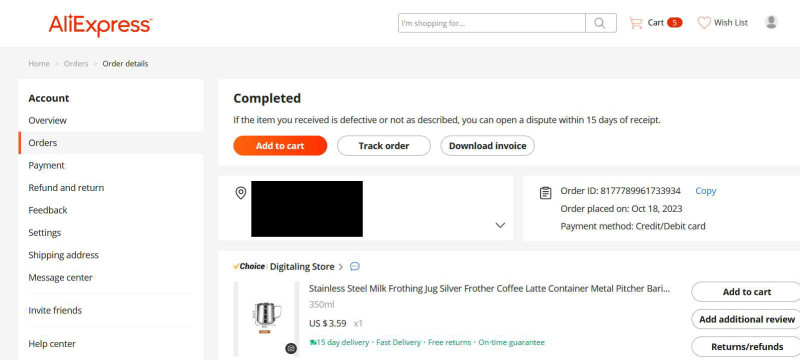800x360 pixels.
Task: Click the Track order button
Action: pyautogui.click(x=384, y=145)
